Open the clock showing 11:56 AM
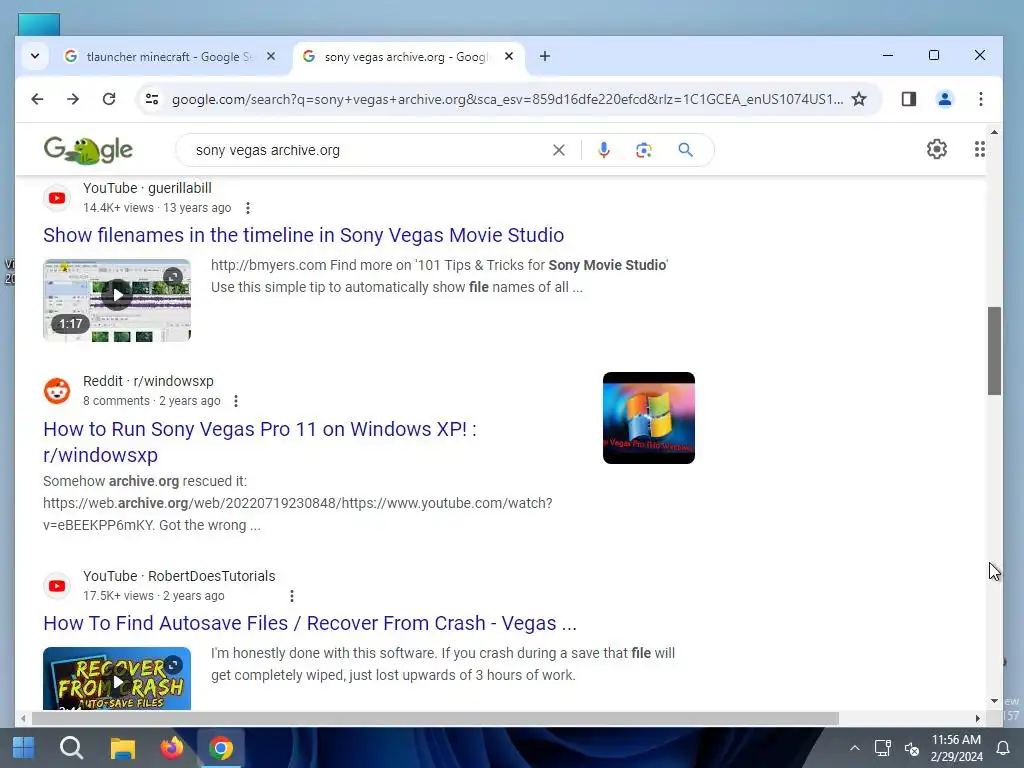The width and height of the screenshot is (1024, 768). (x=957, y=748)
